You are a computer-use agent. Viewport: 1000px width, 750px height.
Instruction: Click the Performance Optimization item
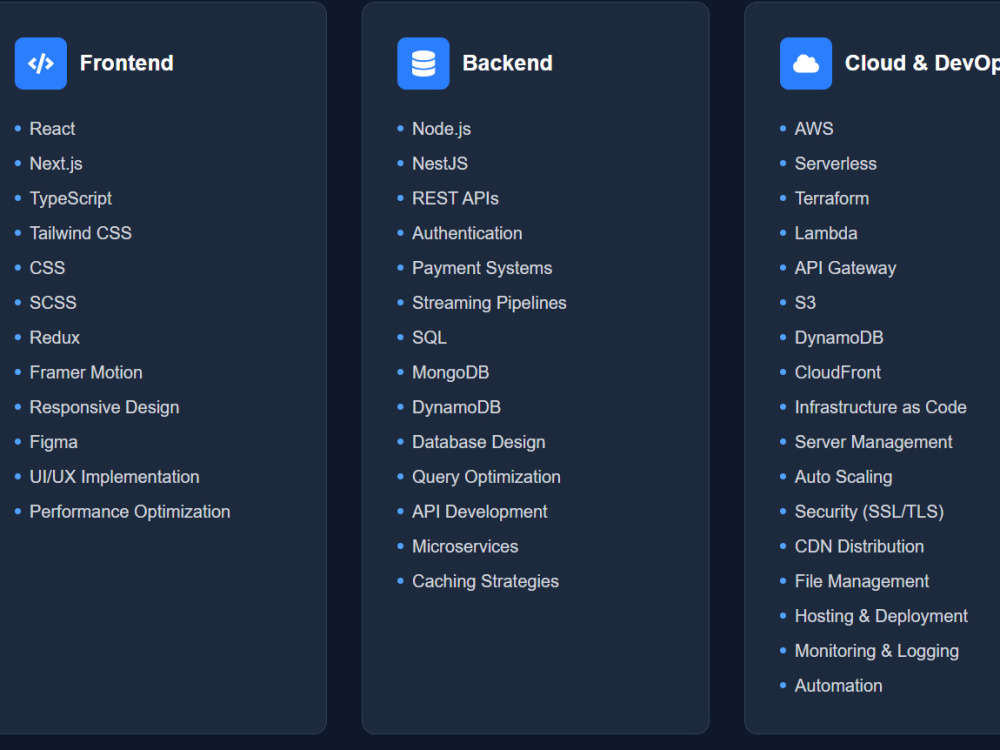pyautogui.click(x=130, y=512)
